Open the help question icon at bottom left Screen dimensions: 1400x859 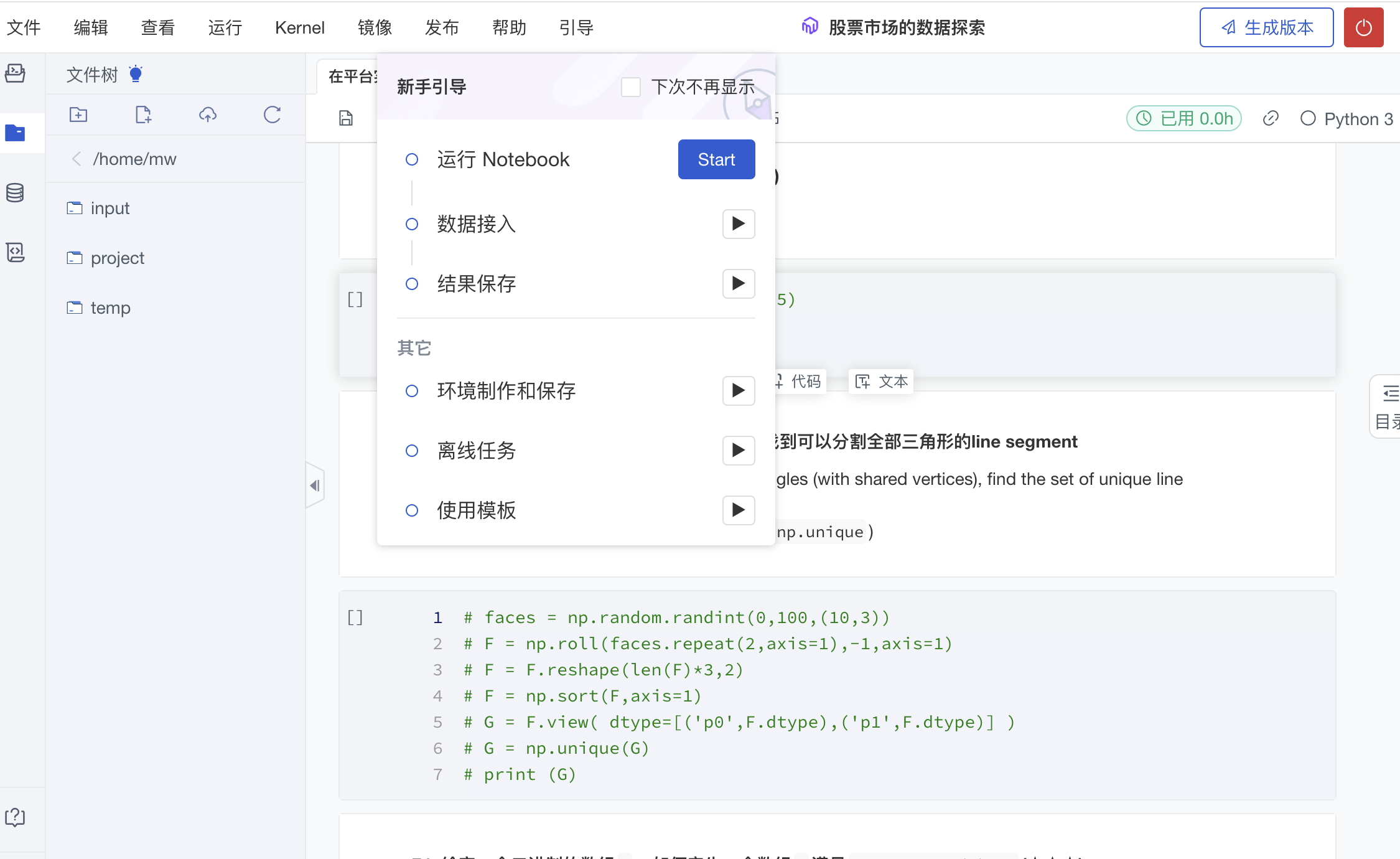(x=16, y=817)
